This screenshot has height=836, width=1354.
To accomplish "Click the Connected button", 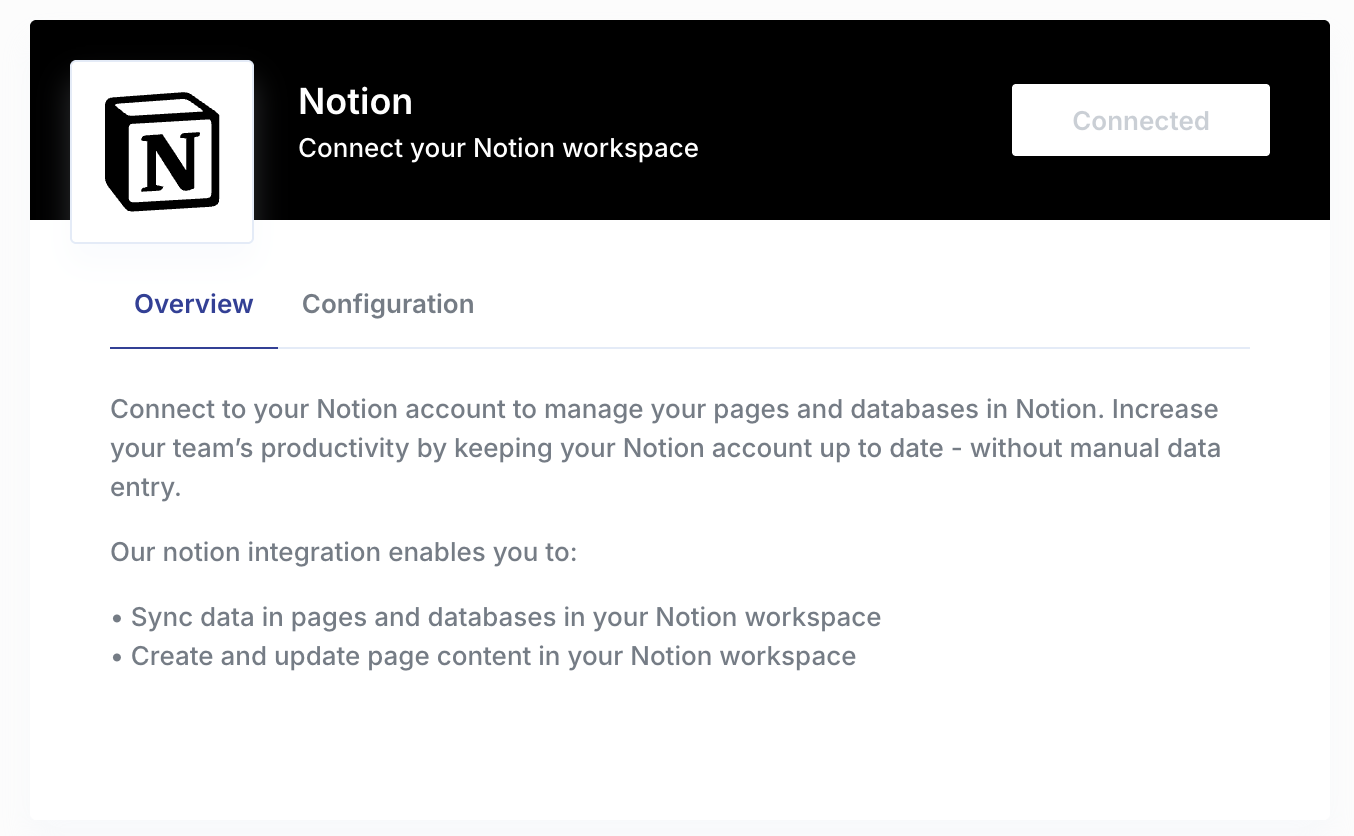I will coord(1141,120).
